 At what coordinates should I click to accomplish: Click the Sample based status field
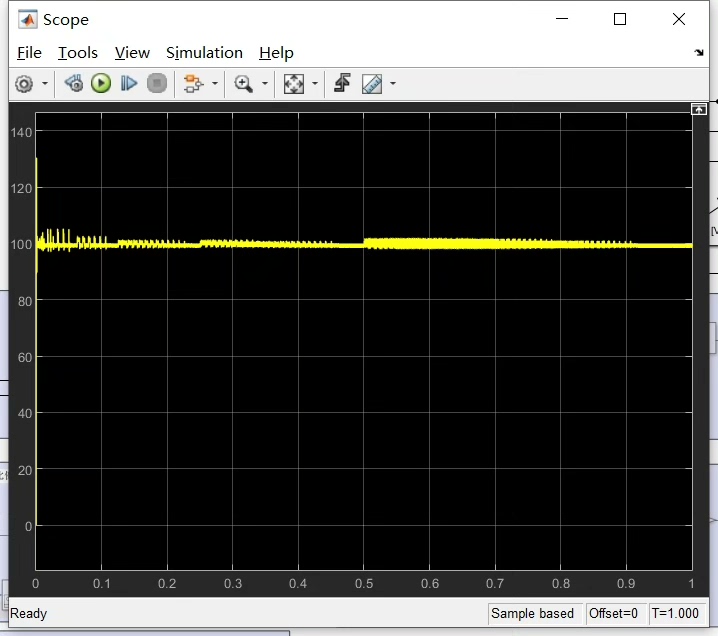[x=533, y=614]
